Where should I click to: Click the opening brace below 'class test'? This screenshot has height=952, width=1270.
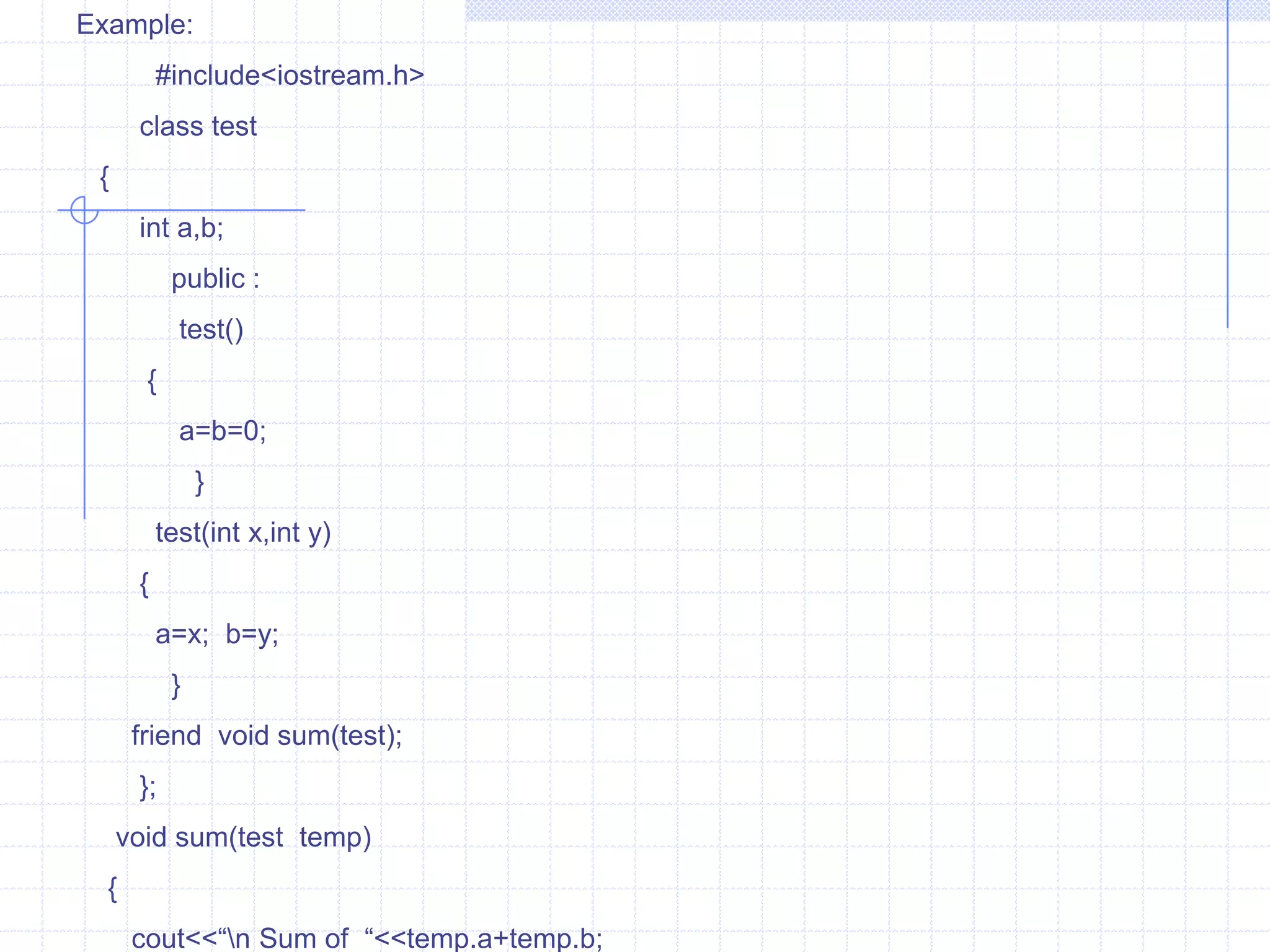105,178
